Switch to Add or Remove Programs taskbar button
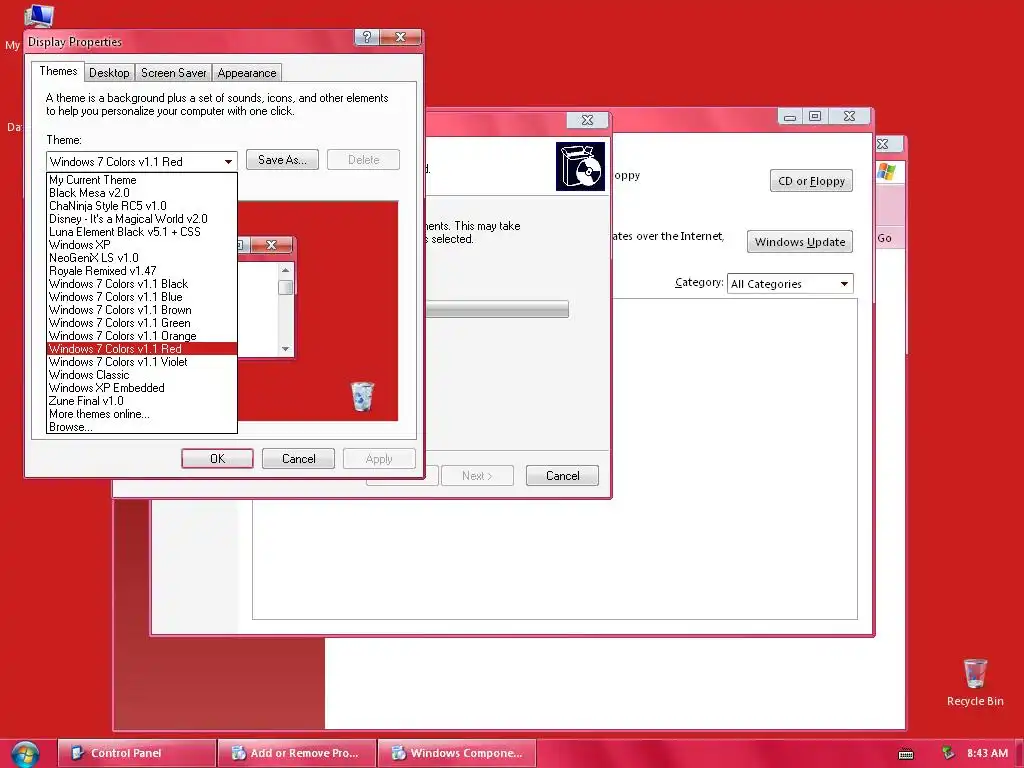The image size is (1024, 768). coord(296,753)
